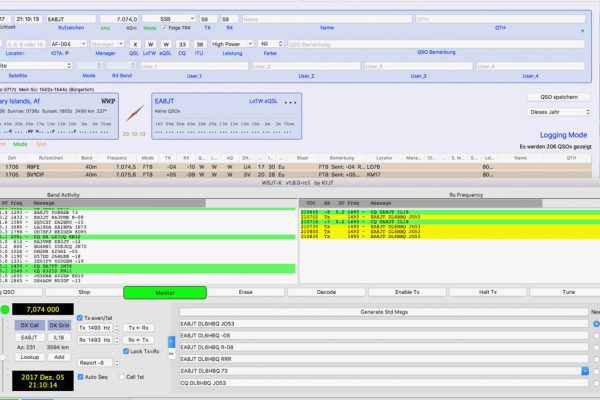Open the satellite Mode selector beside RX Band
This screenshot has height=400, width=600.
89,66
